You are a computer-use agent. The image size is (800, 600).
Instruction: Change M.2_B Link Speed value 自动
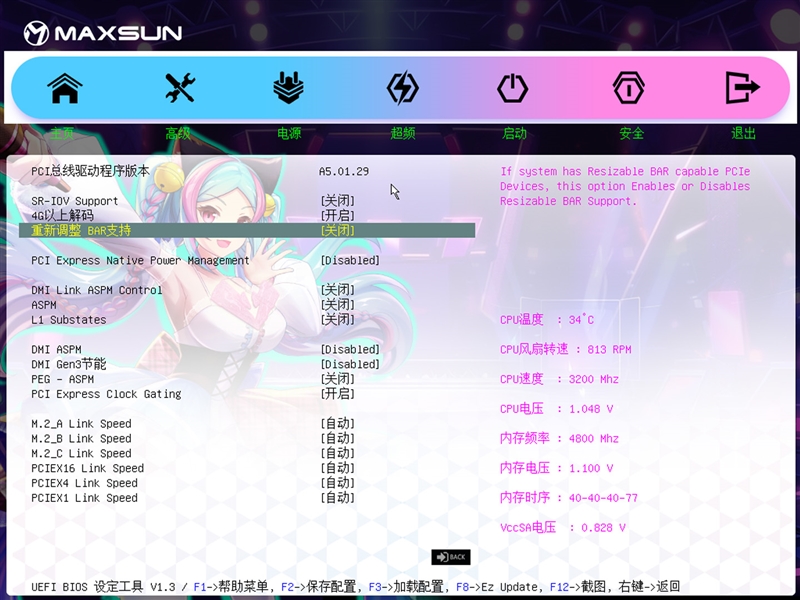[x=337, y=439]
